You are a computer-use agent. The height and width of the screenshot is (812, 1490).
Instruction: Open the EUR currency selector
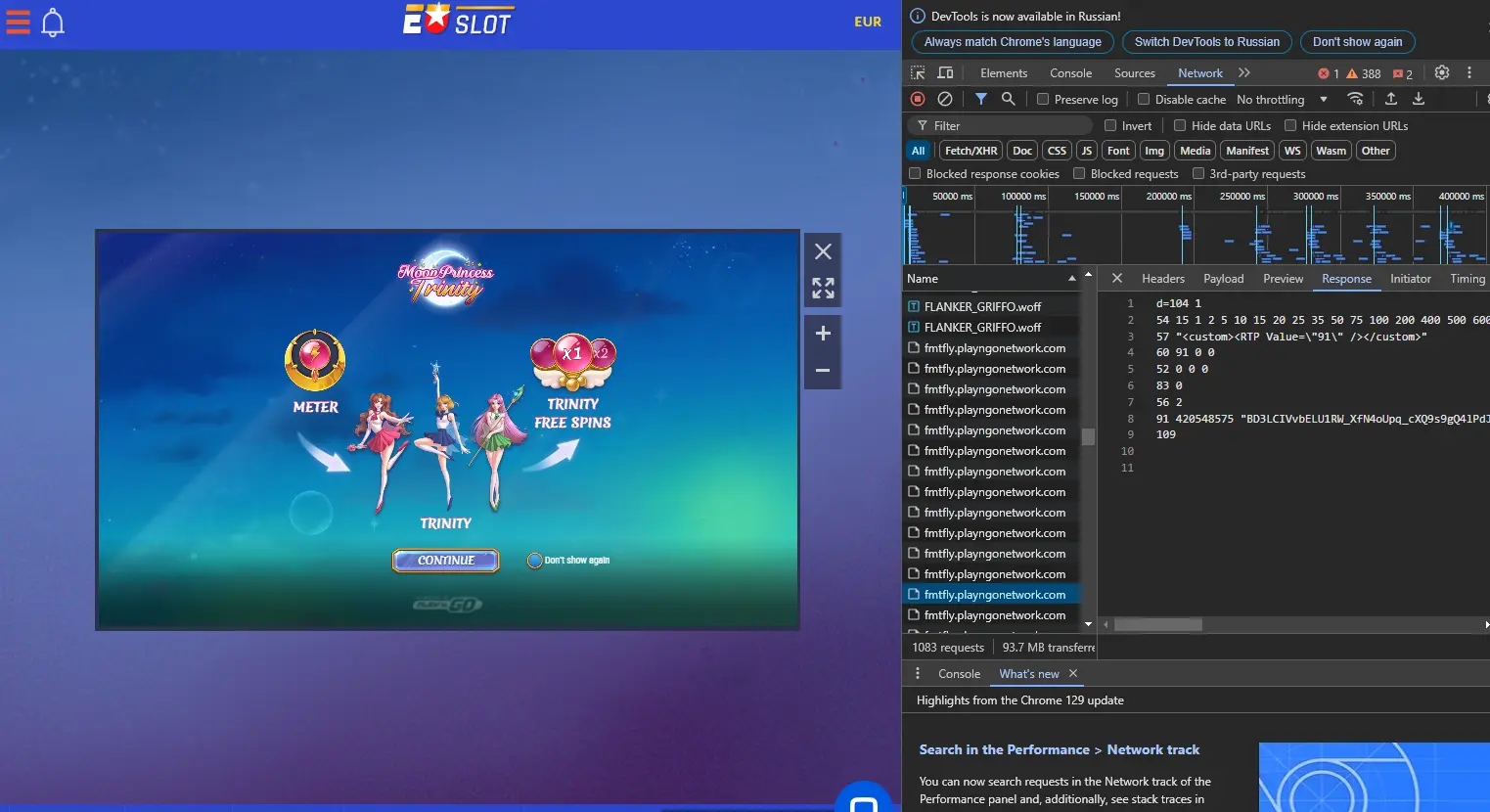(x=867, y=21)
